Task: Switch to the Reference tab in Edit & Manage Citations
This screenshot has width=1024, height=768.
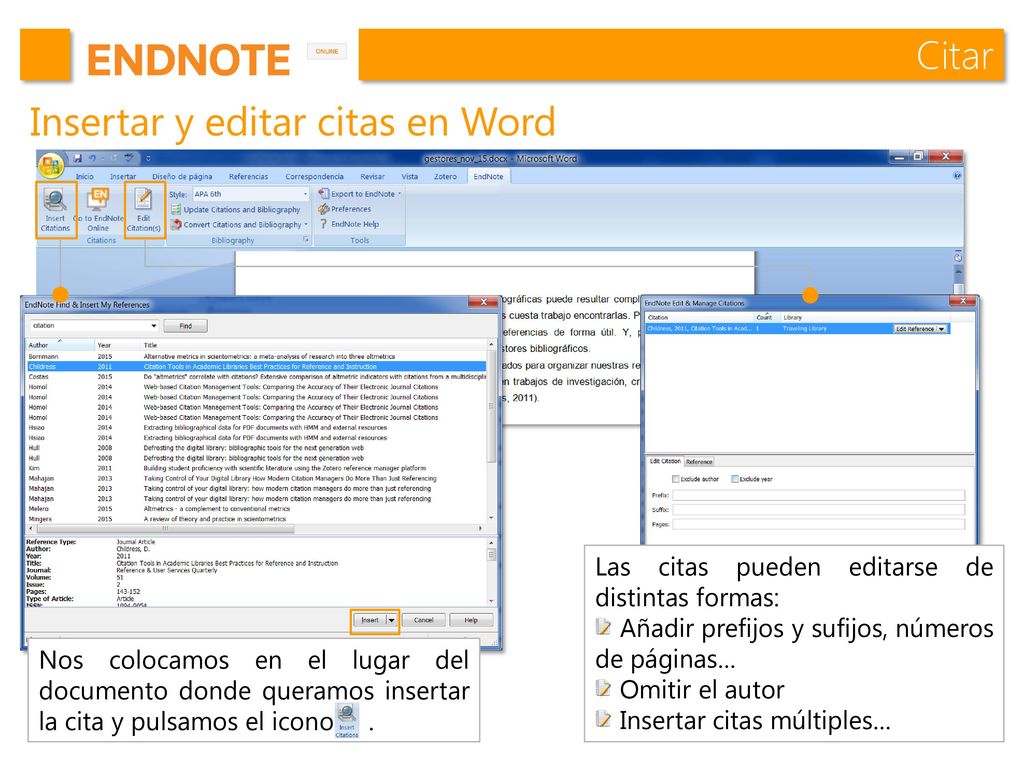Action: (699, 462)
